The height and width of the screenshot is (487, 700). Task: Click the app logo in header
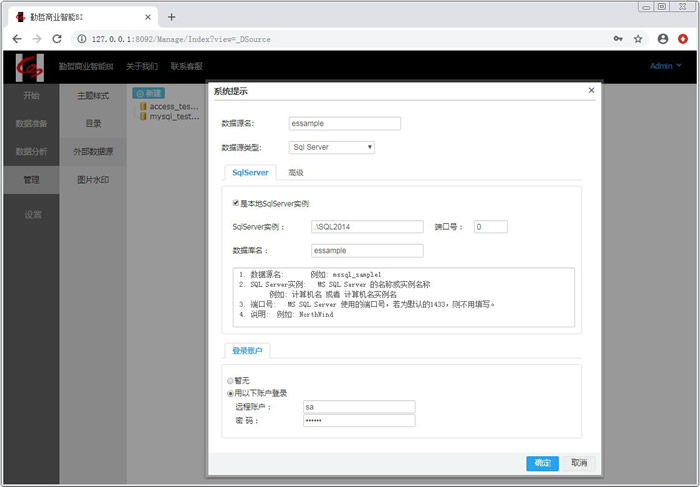[x=30, y=67]
